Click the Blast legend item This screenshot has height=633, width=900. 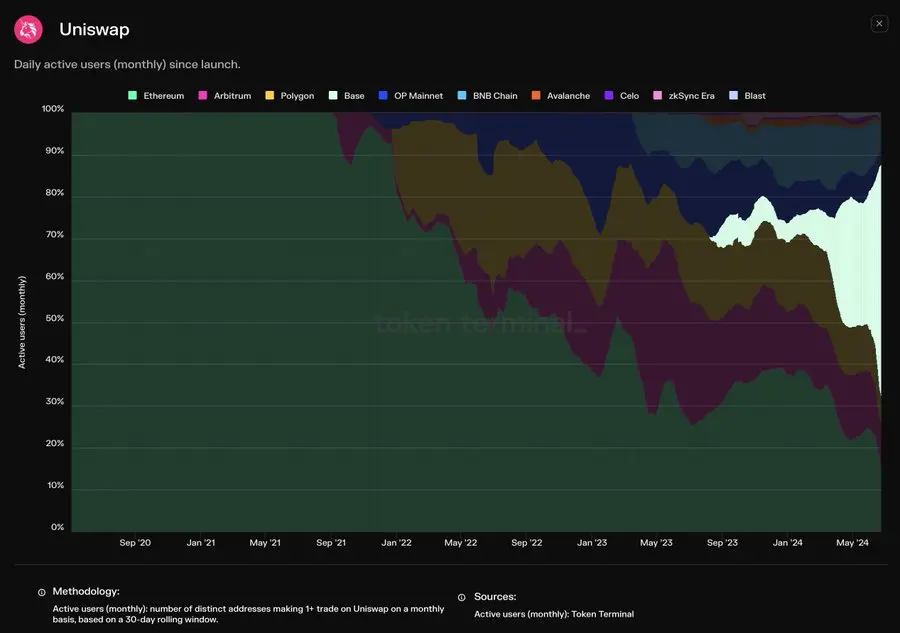click(x=747, y=96)
